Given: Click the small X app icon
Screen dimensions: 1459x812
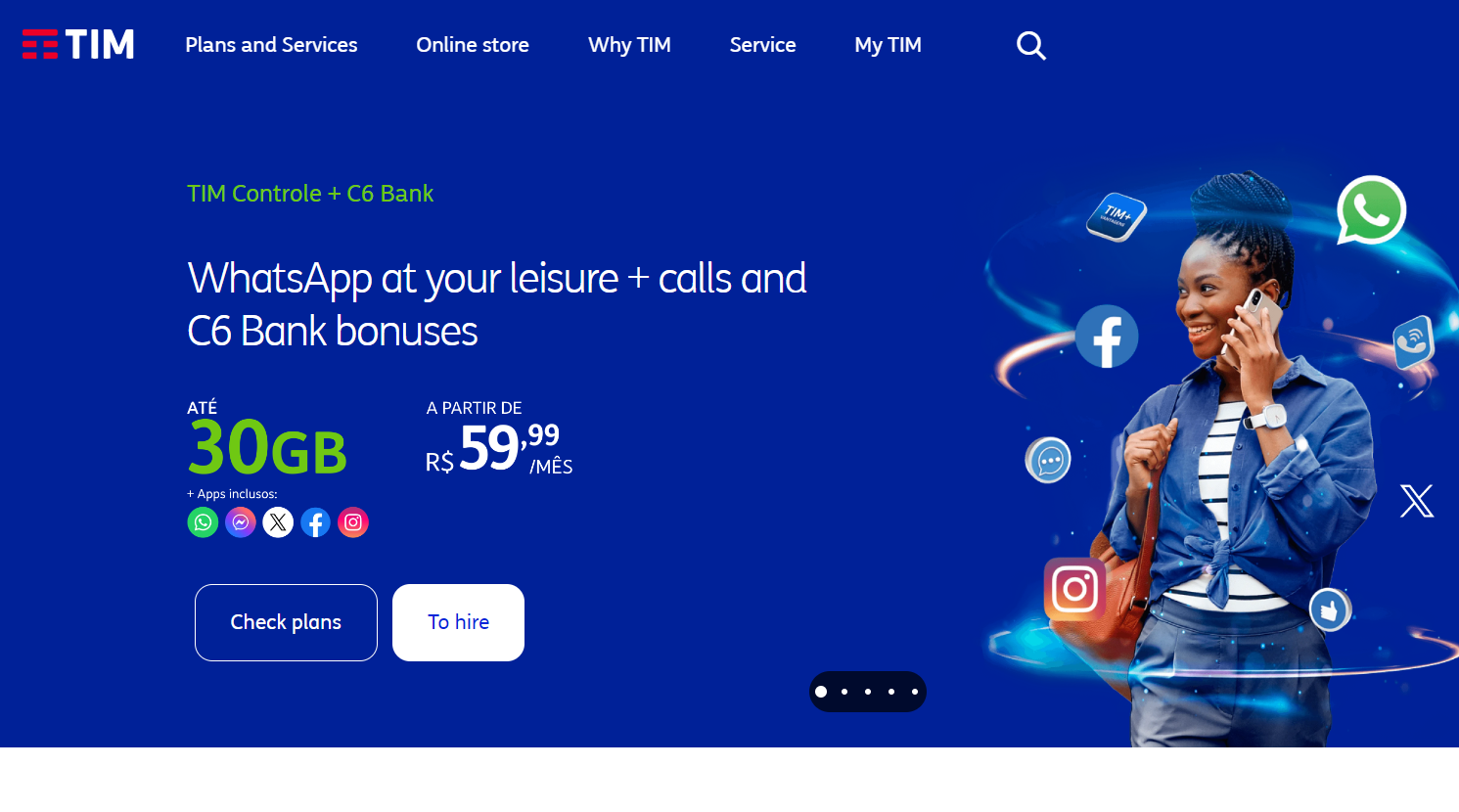Looking at the screenshot, I should tap(278, 522).
